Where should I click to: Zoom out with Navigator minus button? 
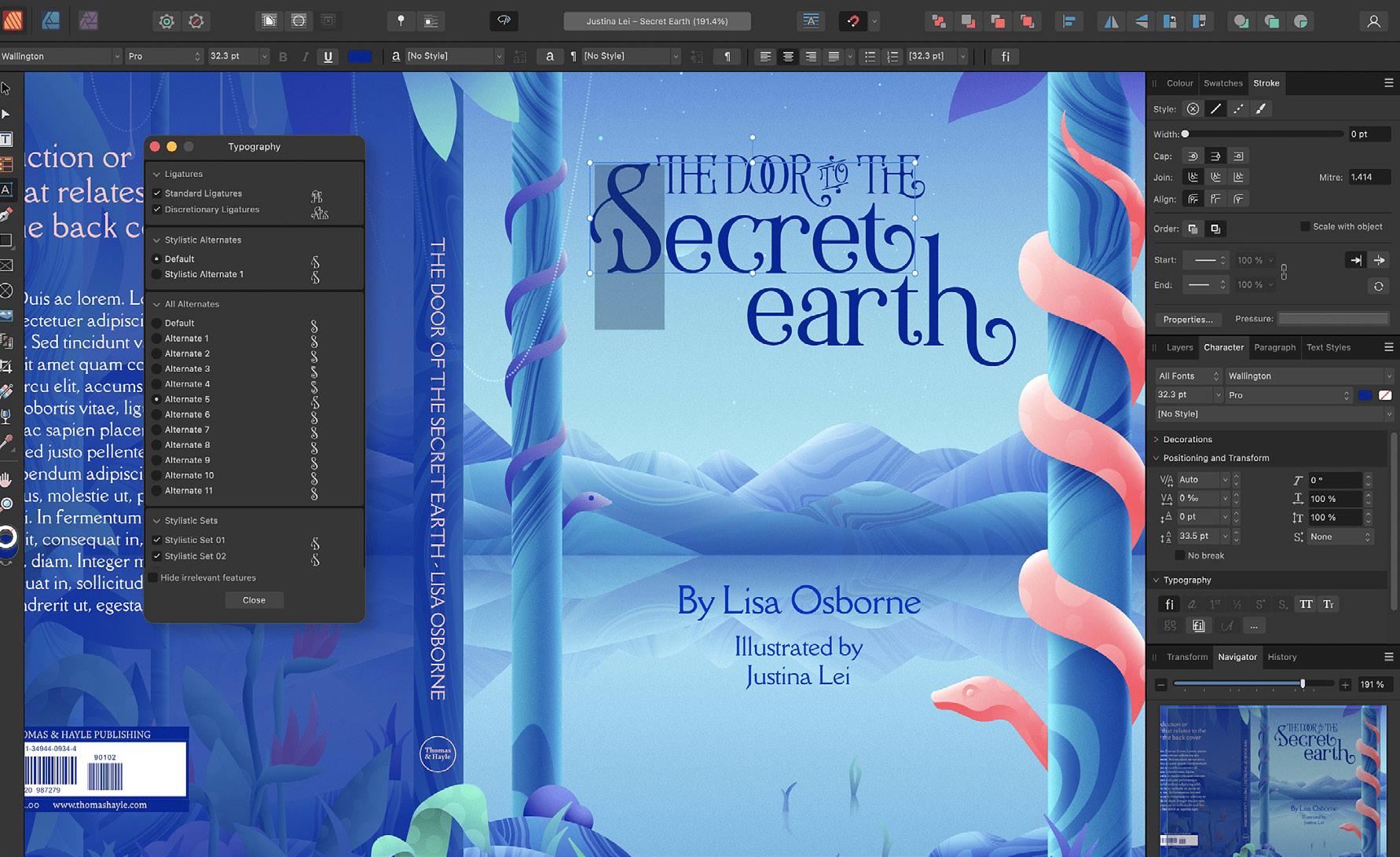tap(1160, 685)
